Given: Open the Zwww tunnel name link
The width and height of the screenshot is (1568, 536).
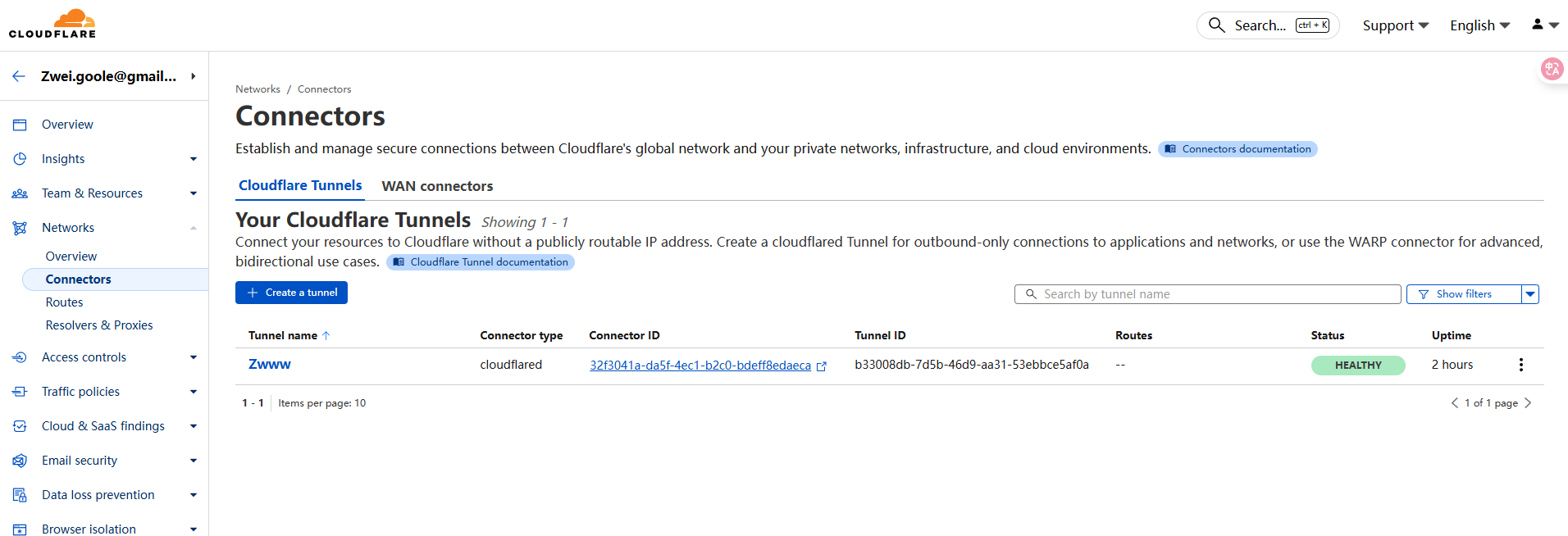Looking at the screenshot, I should [x=270, y=364].
